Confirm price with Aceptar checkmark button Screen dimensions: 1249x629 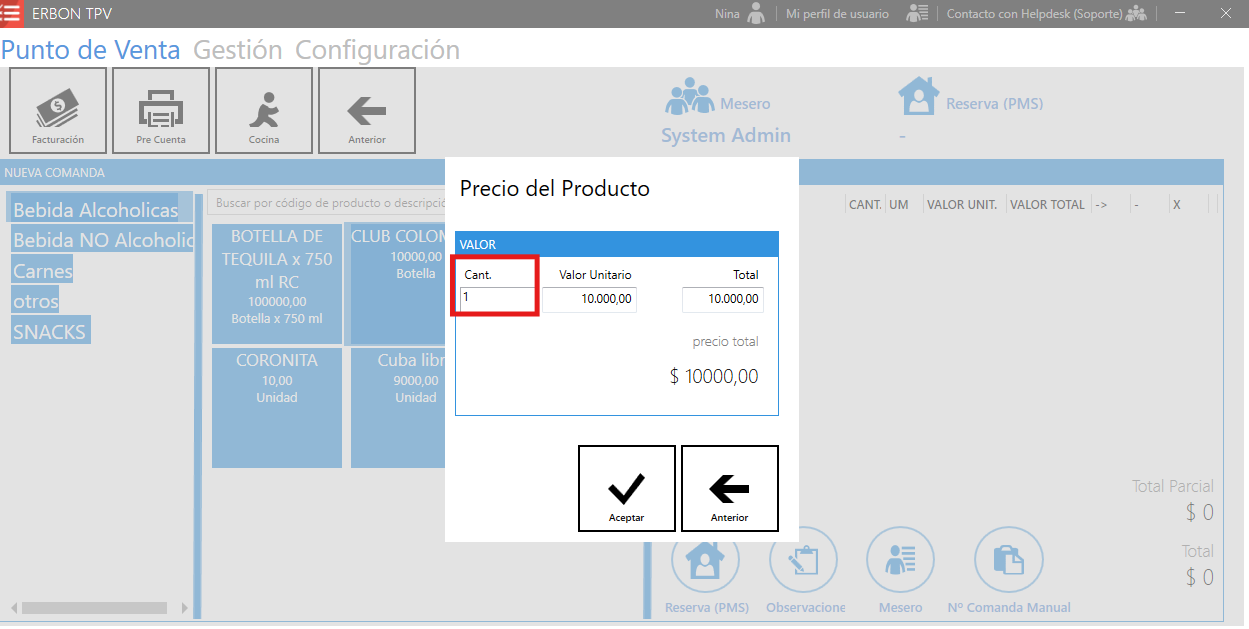click(627, 488)
